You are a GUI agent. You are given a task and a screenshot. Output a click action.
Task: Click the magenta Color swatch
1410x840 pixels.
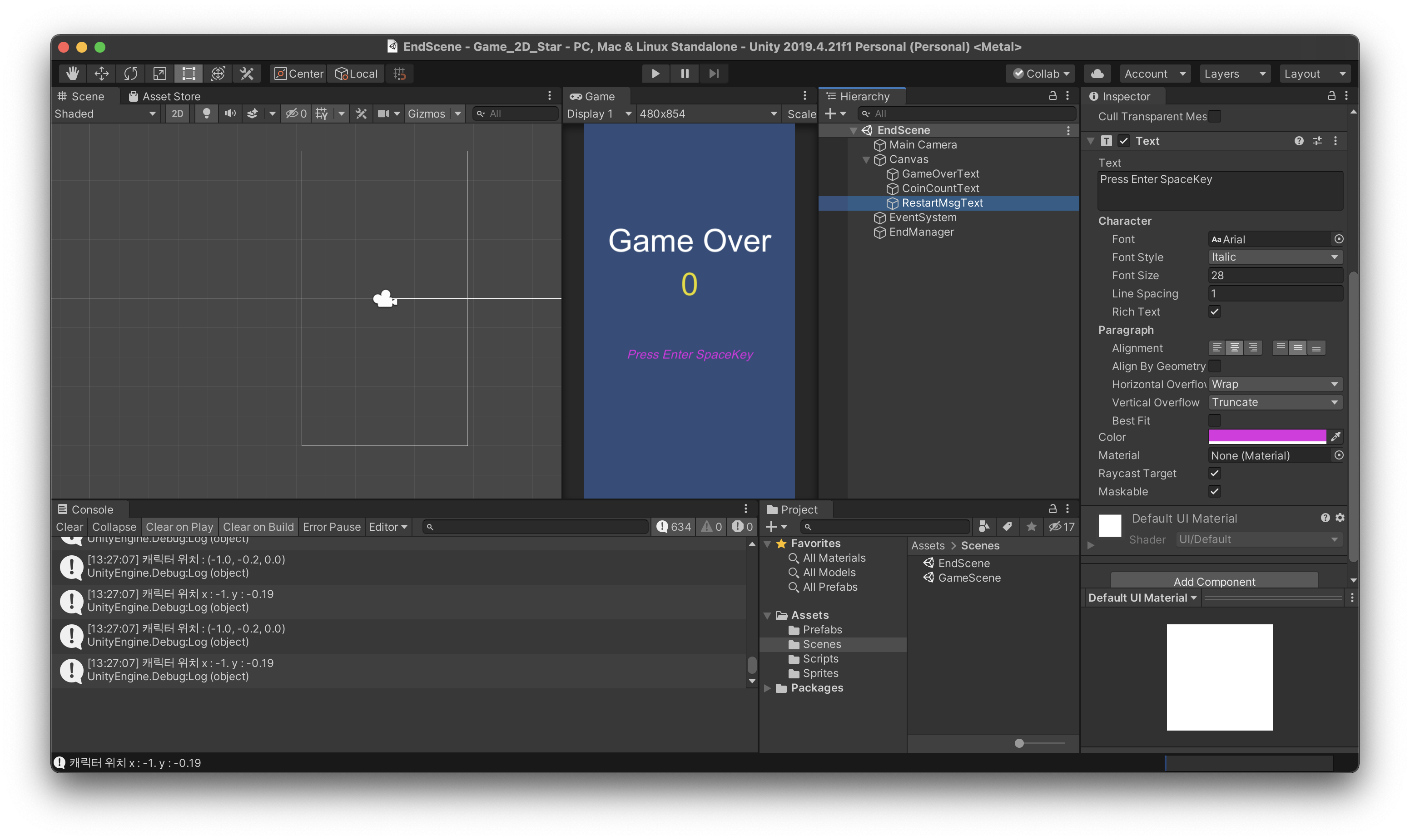[1267, 436]
